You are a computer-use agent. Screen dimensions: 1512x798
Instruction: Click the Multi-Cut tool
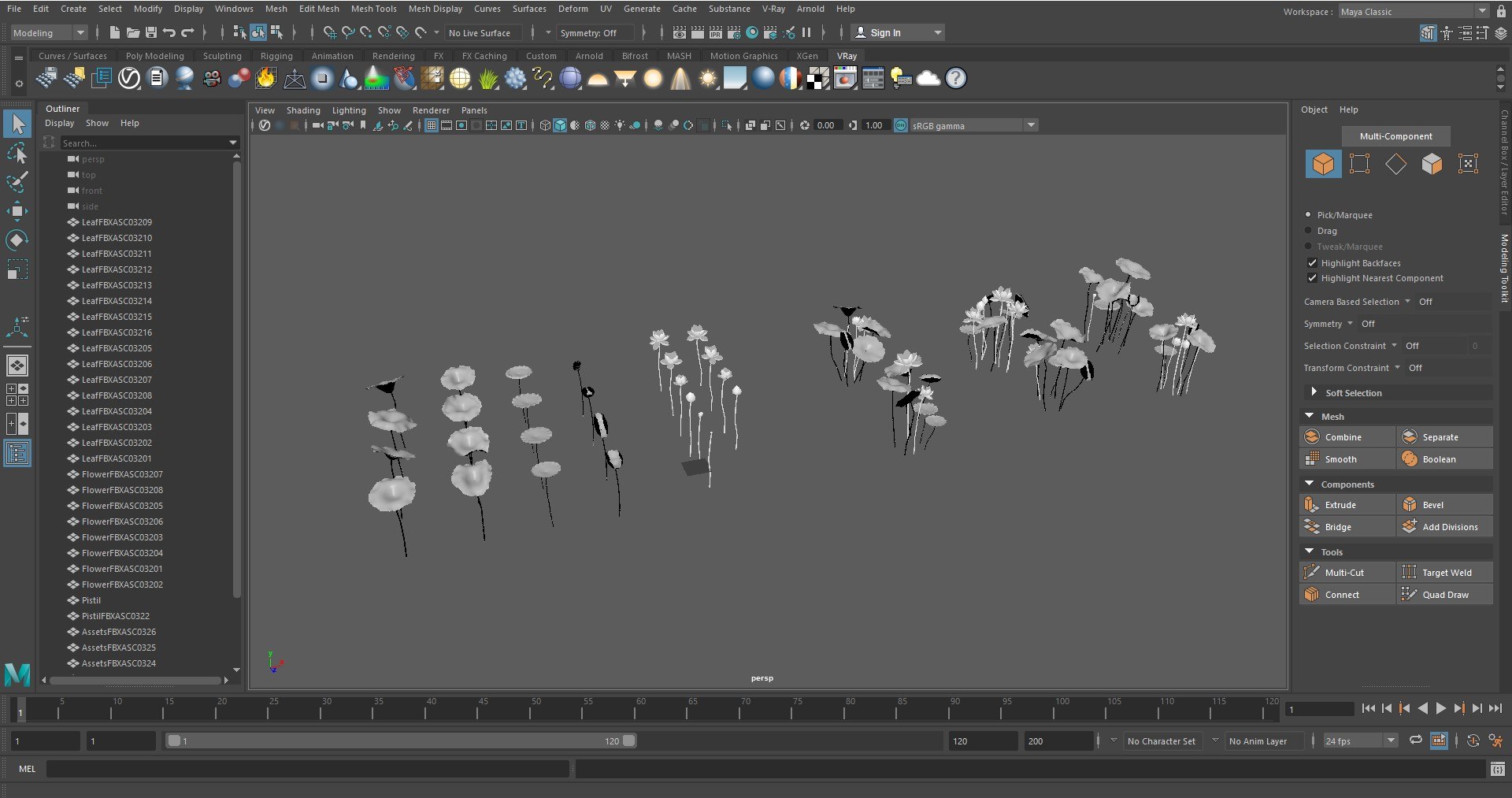coord(1347,573)
